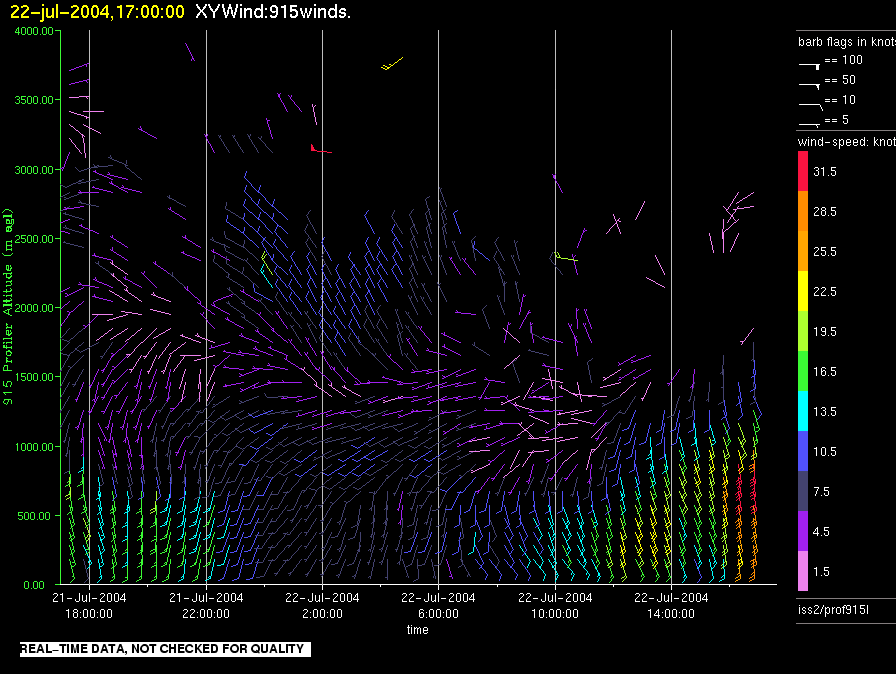Click the '== 5' barb legend value
The height and width of the screenshot is (674, 896).
tap(837, 119)
